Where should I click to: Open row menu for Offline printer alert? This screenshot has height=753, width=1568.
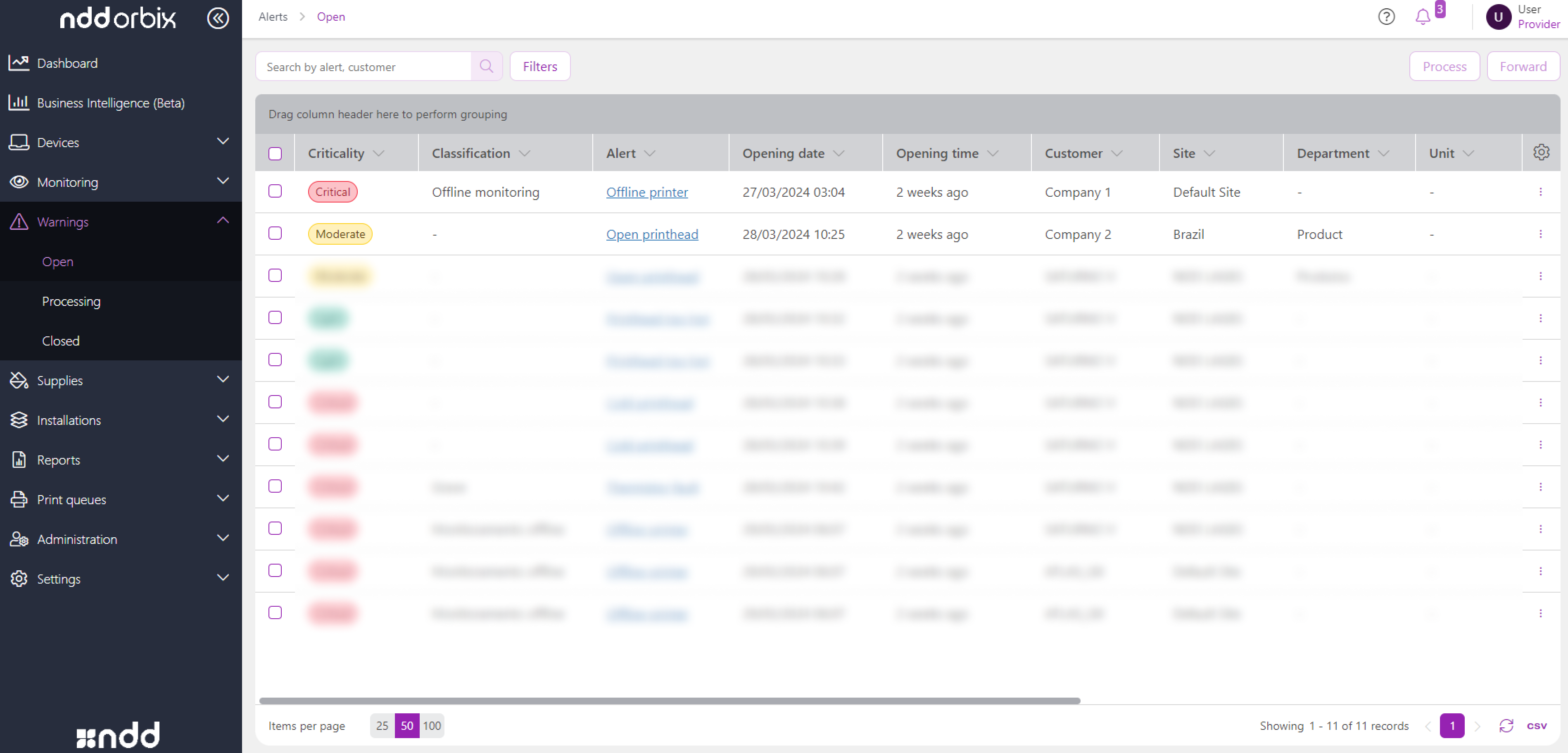[1540, 192]
